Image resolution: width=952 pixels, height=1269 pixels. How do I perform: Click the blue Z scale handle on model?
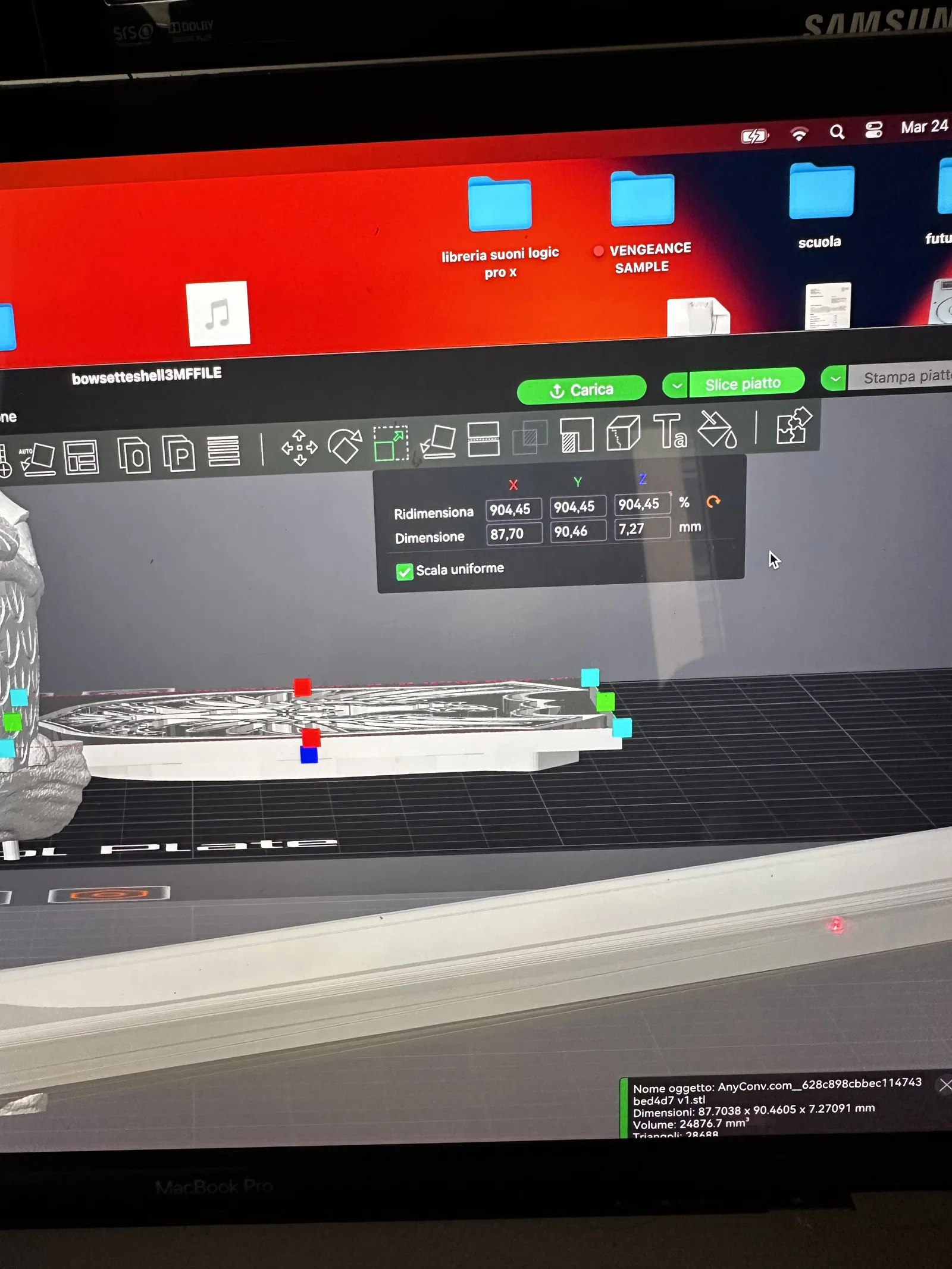[x=309, y=756]
